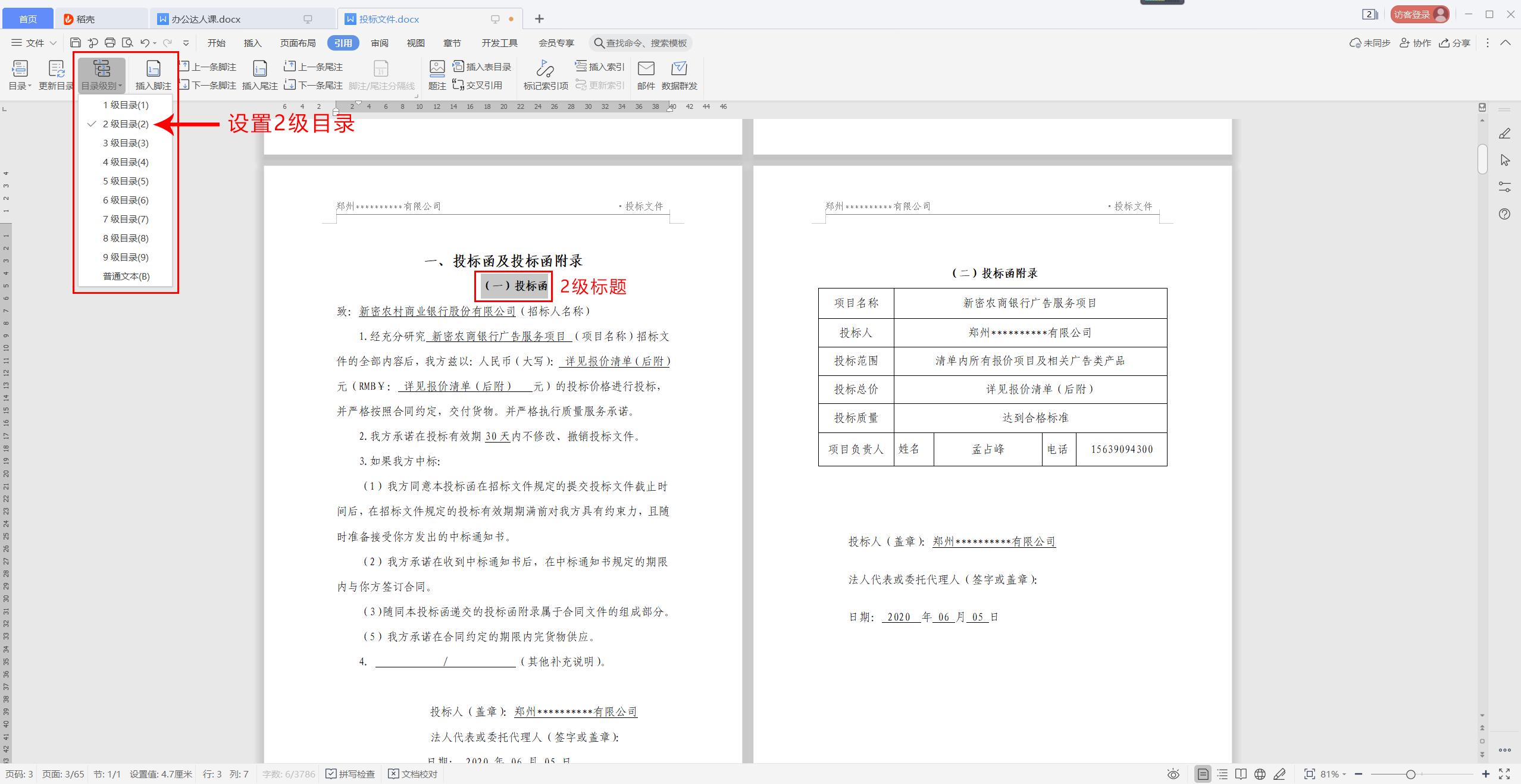This screenshot has height=784, width=1521.
Task: Click the 查找命令、搜索模板 search field
Action: pos(641,43)
